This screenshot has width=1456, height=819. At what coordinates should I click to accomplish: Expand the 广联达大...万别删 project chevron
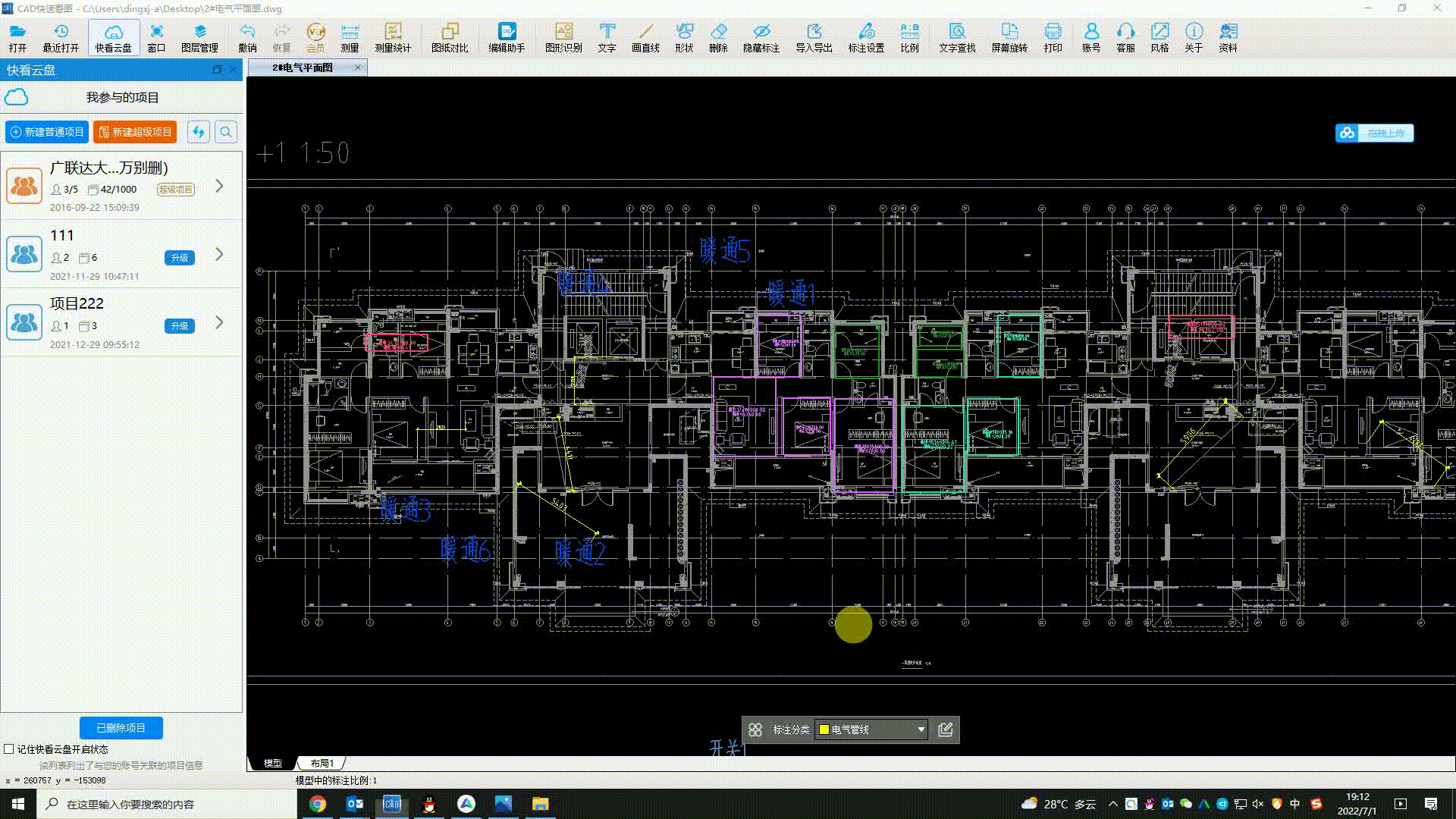219,186
